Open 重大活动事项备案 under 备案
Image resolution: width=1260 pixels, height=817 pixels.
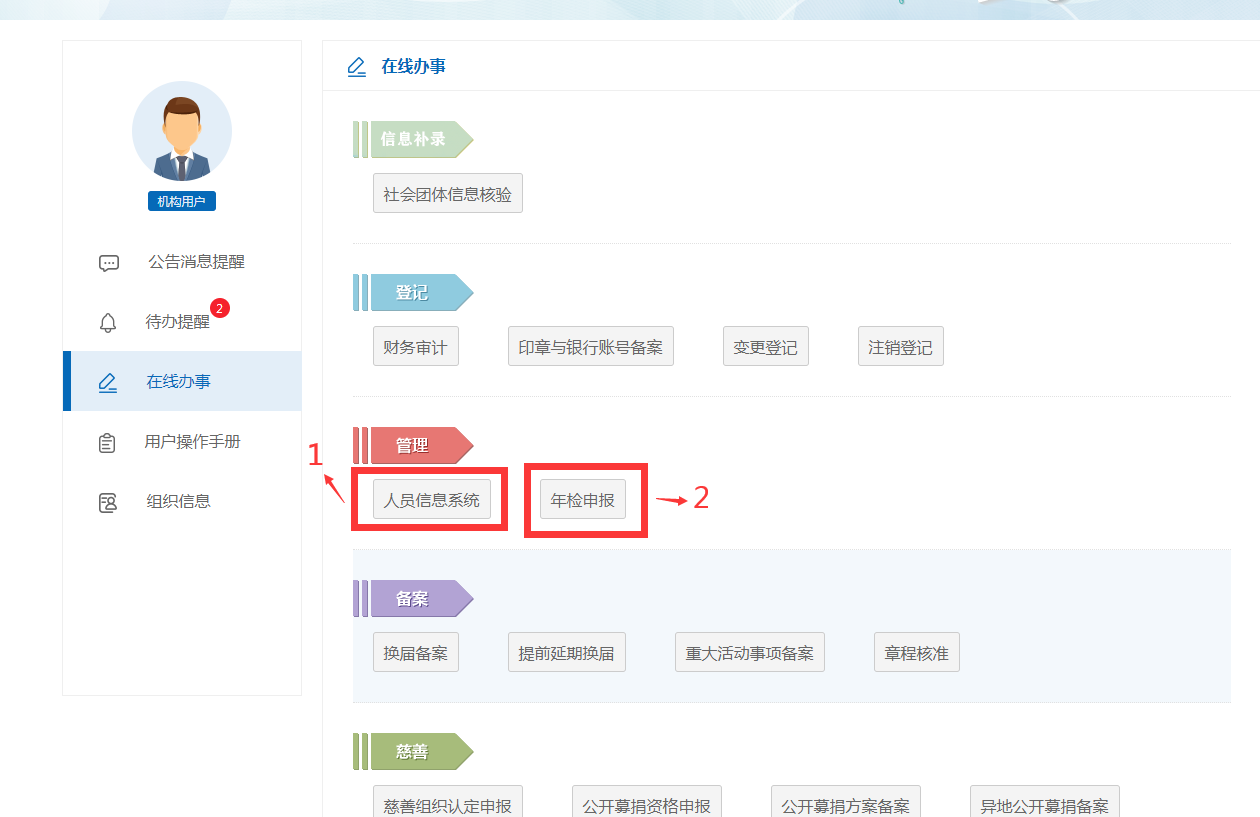(x=749, y=653)
